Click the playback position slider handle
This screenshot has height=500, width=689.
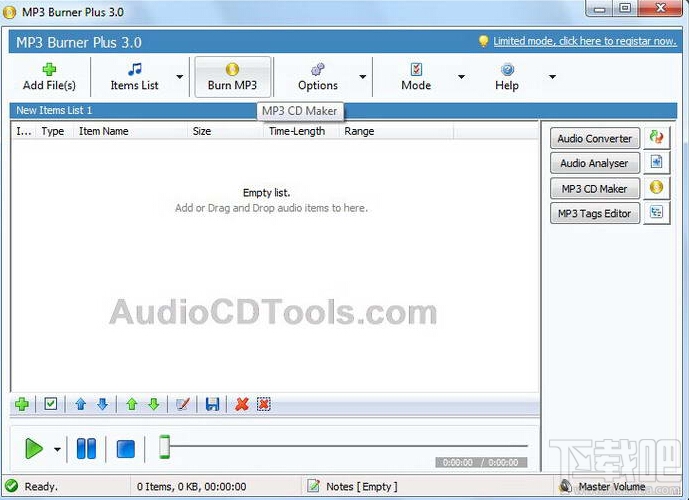164,447
